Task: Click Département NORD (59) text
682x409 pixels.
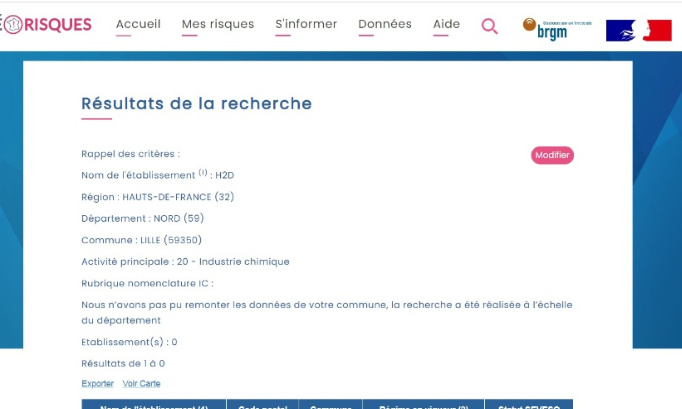Action: click(x=143, y=218)
